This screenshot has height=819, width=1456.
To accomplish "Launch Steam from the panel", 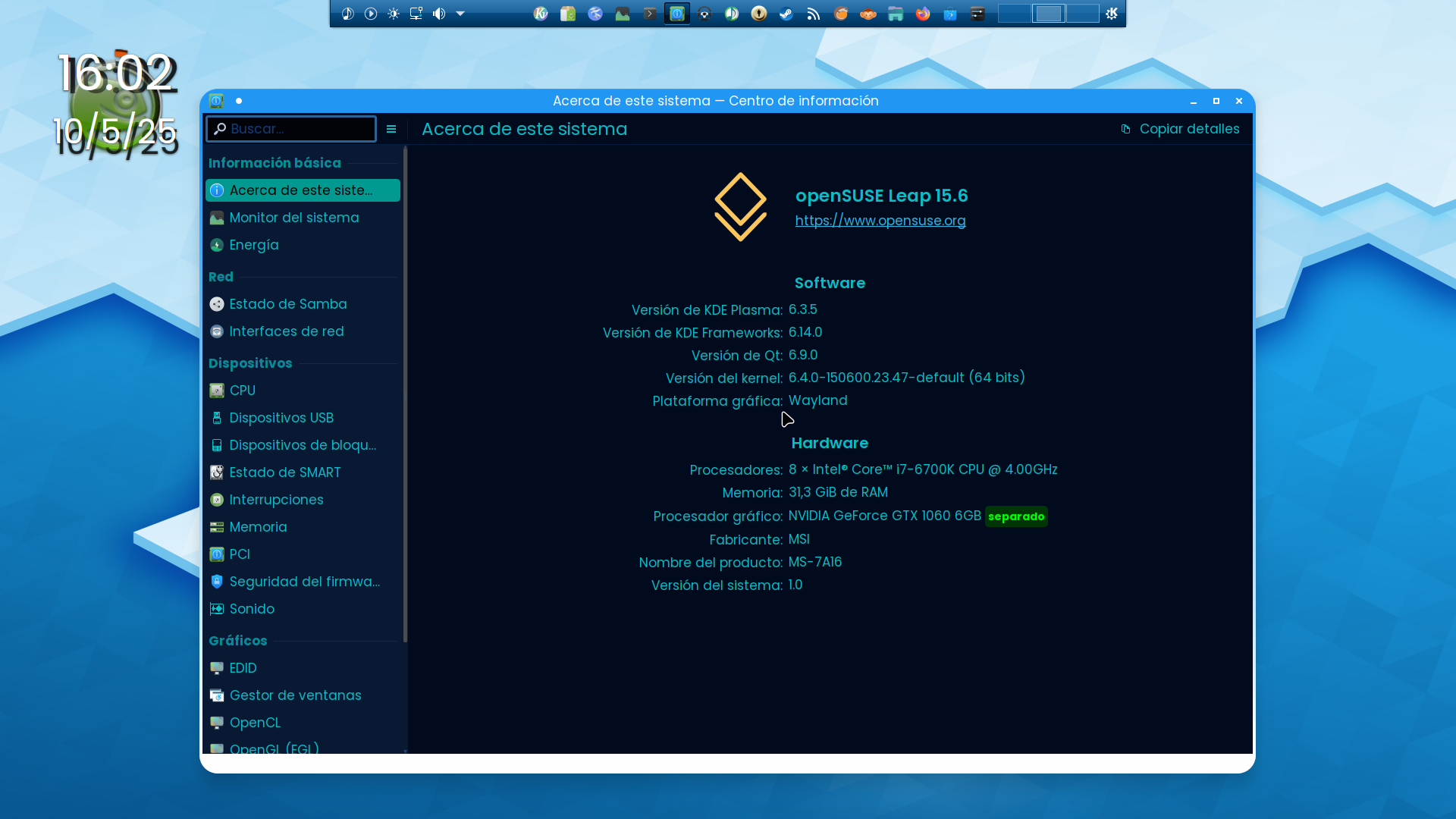I will (786, 14).
